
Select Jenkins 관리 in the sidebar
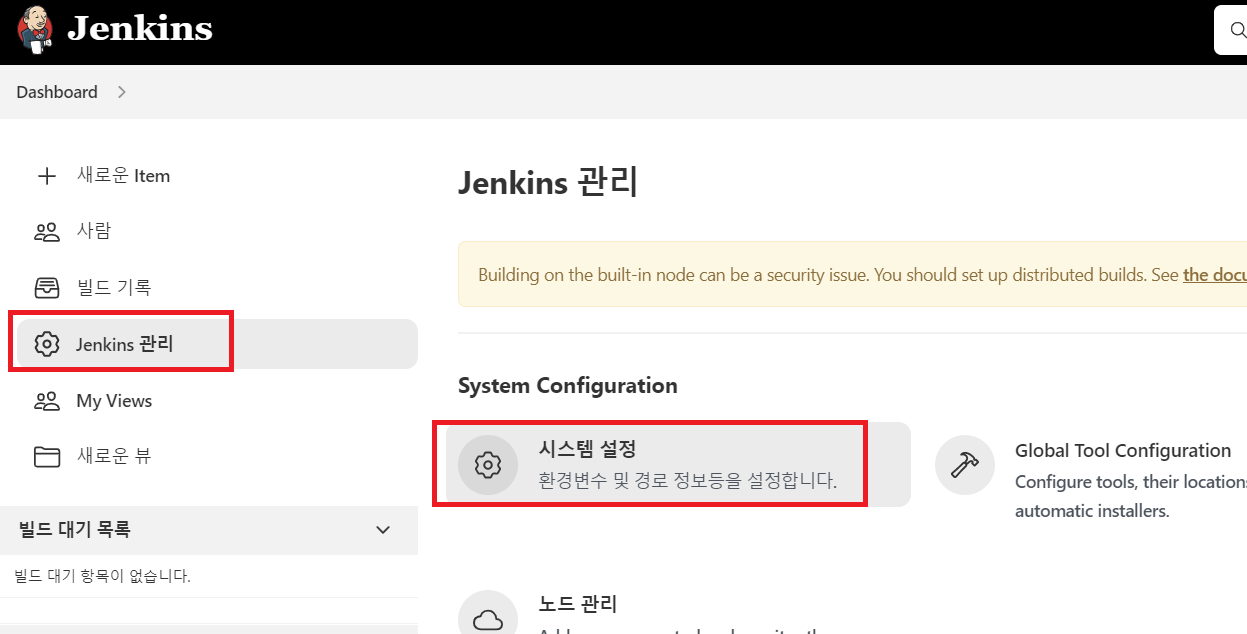point(217,344)
